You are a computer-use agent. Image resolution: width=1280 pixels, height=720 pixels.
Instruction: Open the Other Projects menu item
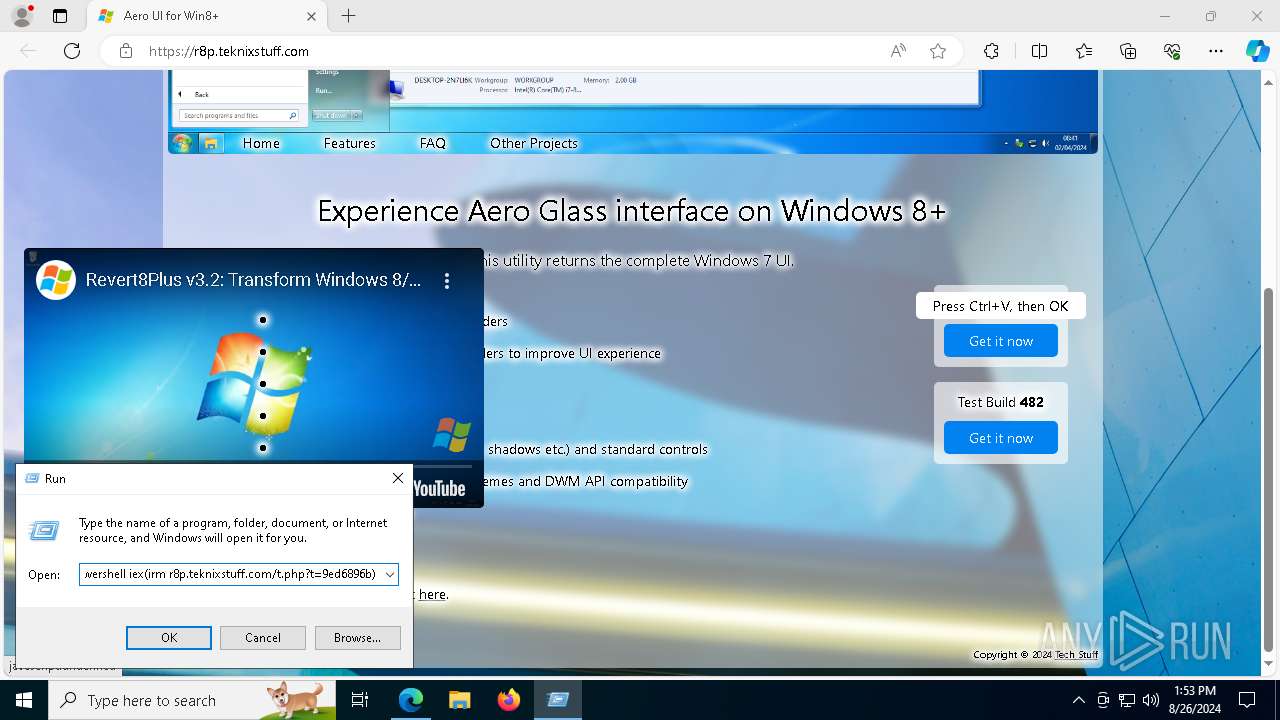click(x=534, y=143)
